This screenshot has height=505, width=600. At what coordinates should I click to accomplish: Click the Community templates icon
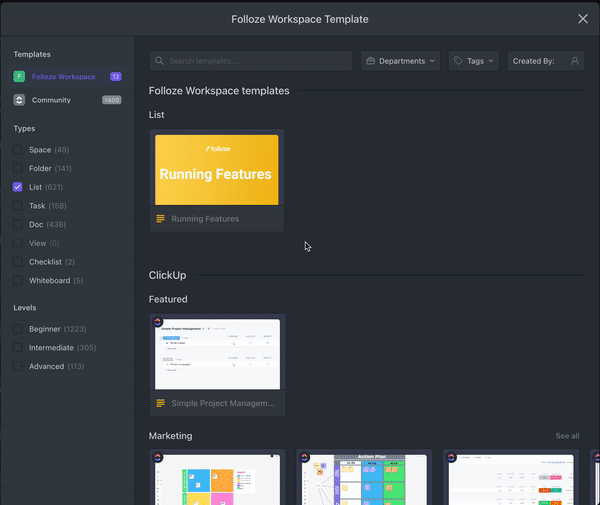[x=19, y=100]
